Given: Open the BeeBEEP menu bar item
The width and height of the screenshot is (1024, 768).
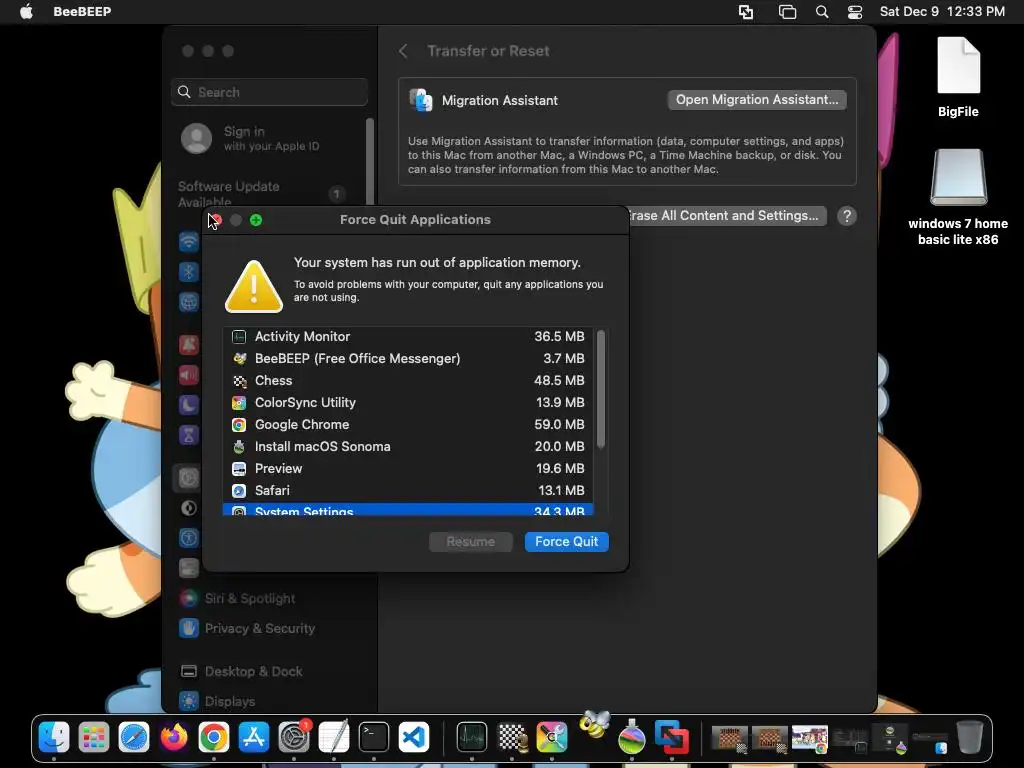Looking at the screenshot, I should pyautogui.click(x=82, y=11).
